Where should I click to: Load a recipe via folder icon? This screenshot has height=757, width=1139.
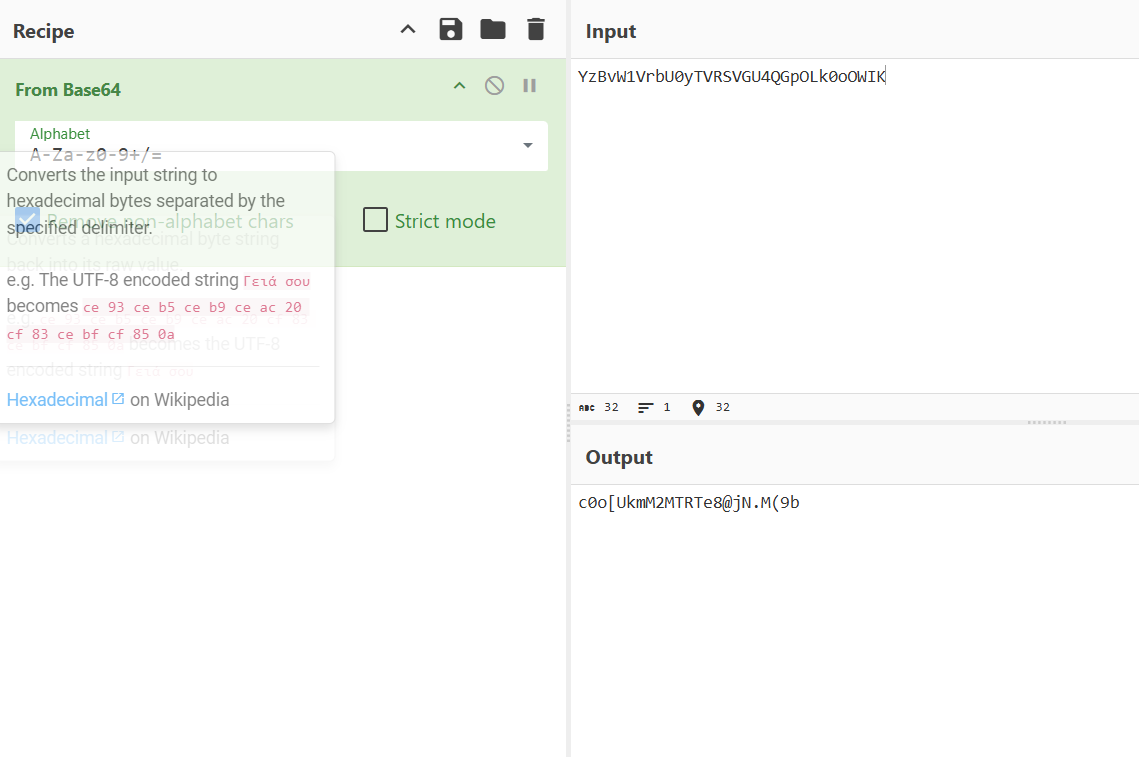pyautogui.click(x=493, y=30)
